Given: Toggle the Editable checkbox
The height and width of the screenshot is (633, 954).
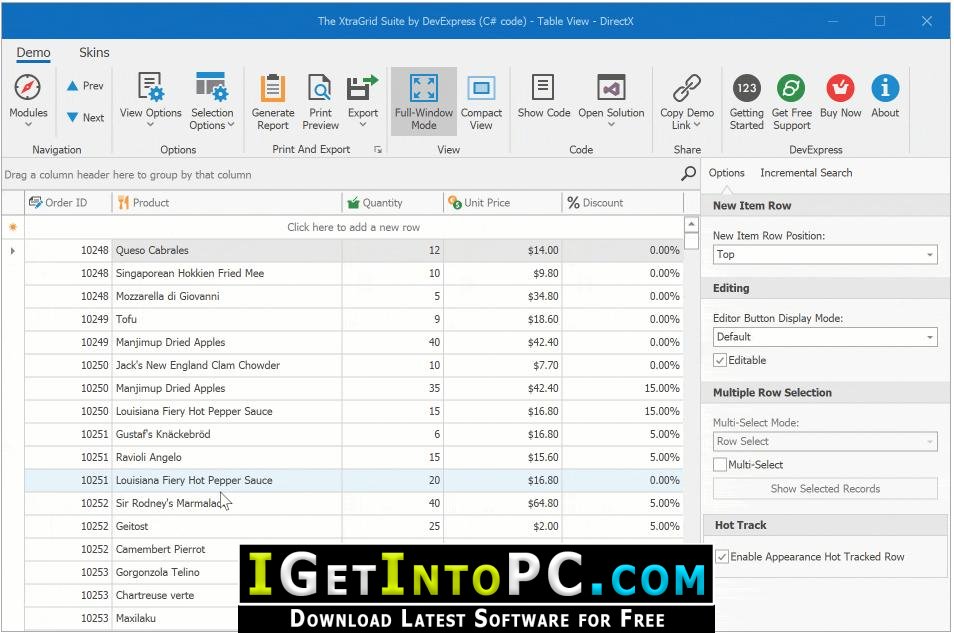Looking at the screenshot, I should [x=720, y=360].
